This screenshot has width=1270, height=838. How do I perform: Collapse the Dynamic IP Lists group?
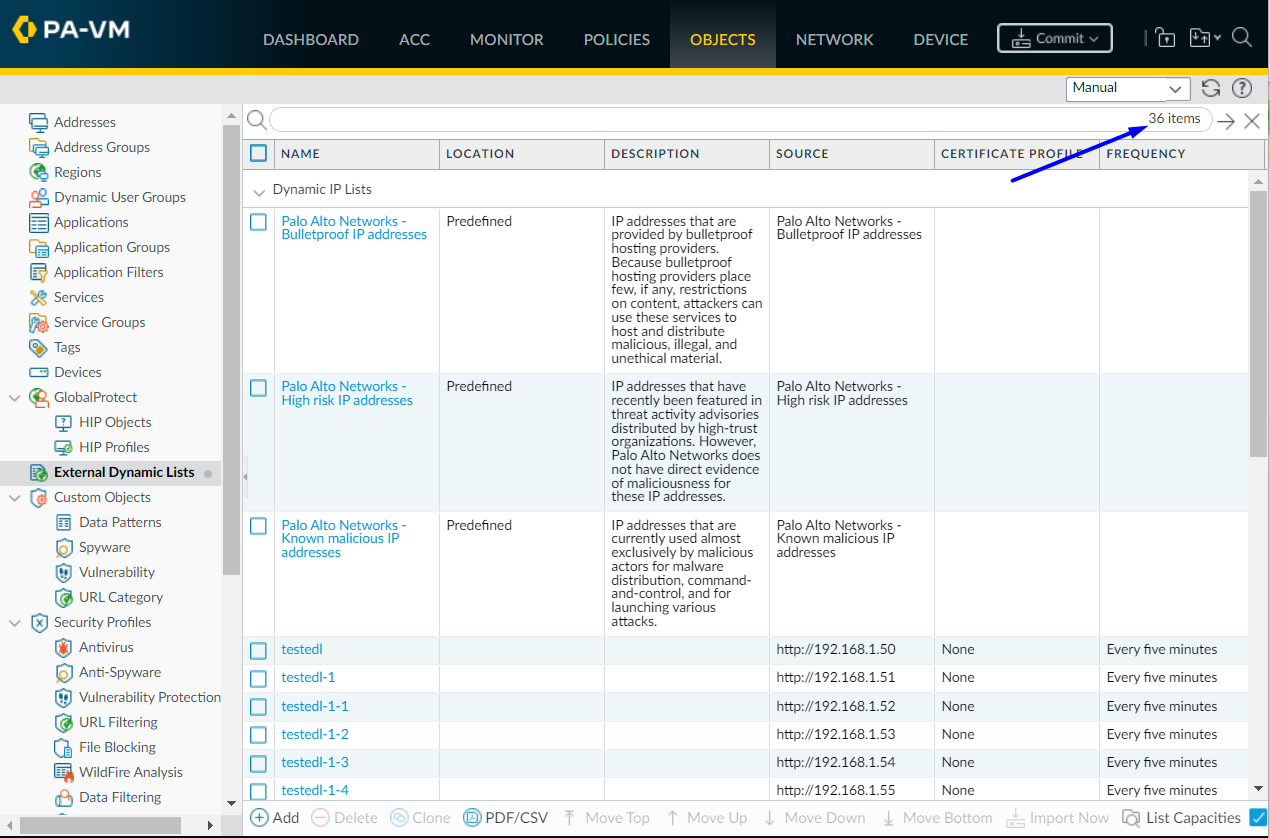point(259,189)
